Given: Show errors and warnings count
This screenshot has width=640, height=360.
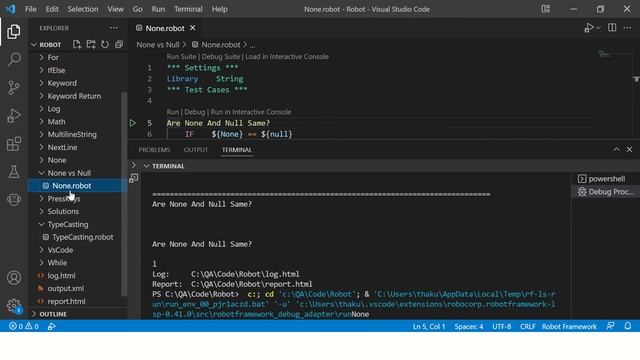Looking at the screenshot, I should tap(24, 326).
